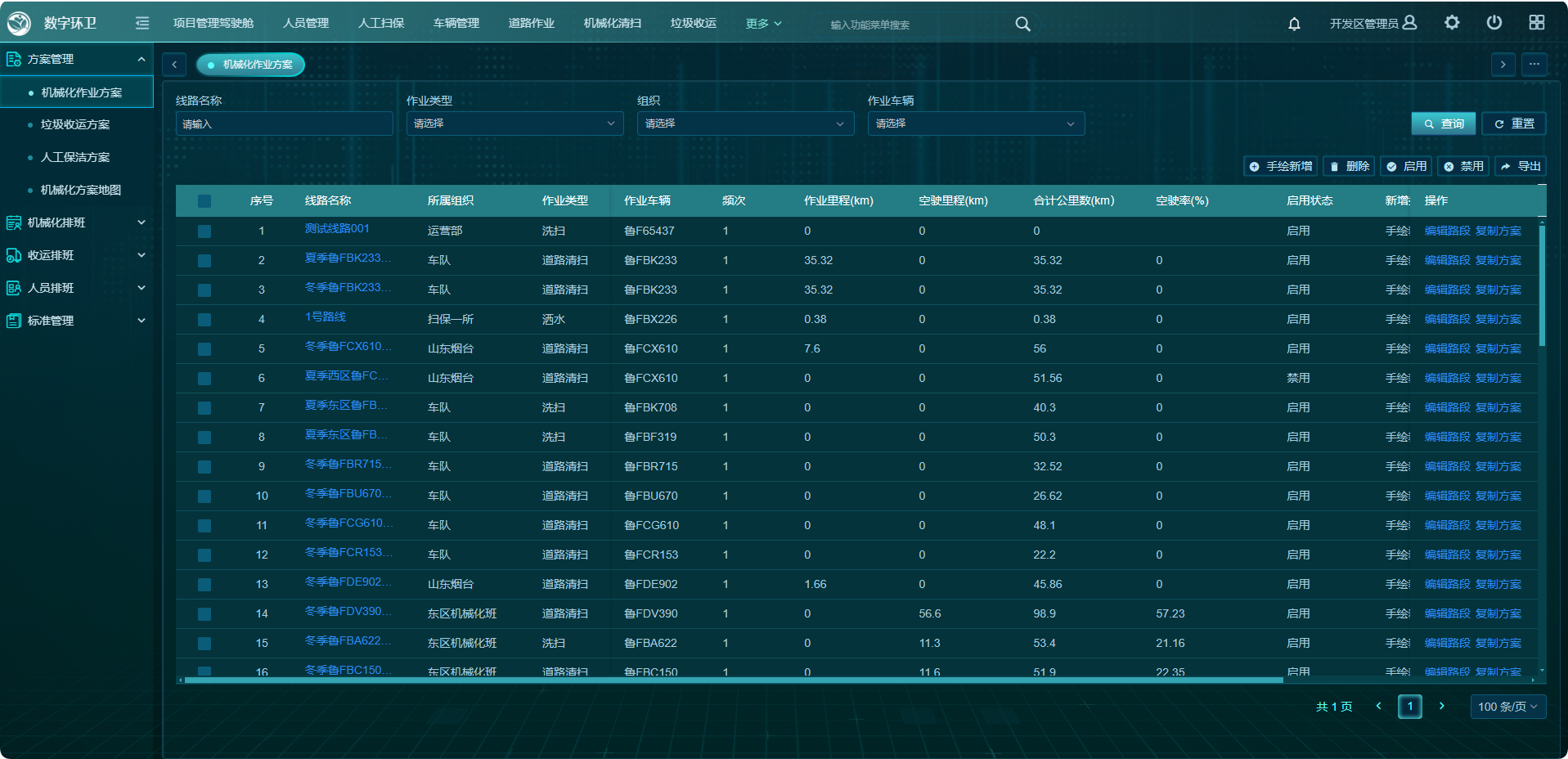The width and height of the screenshot is (1568, 759).
Task: Tick the select-all checkbox in table header
Action: click(x=204, y=201)
